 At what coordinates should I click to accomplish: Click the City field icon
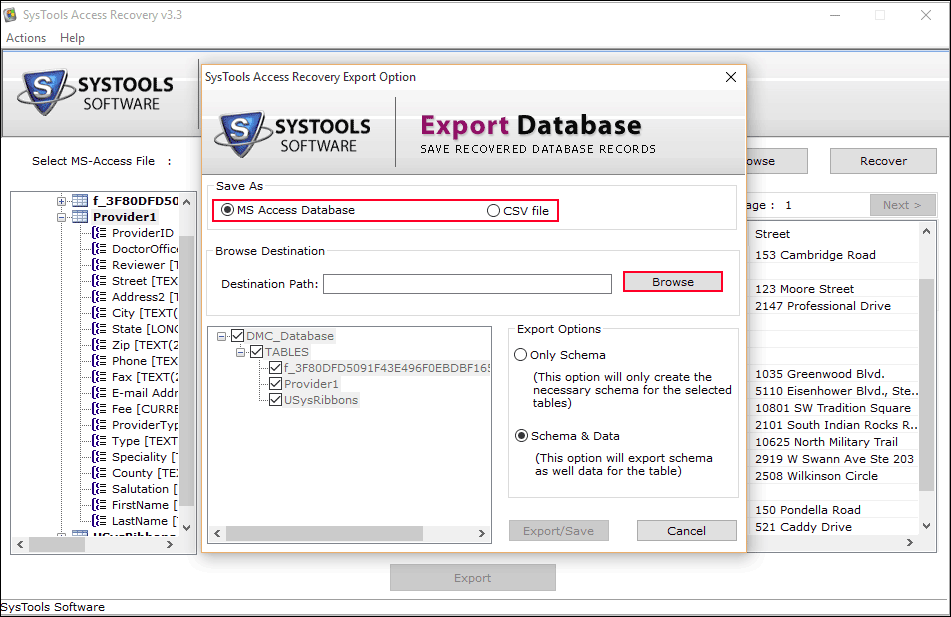tap(99, 313)
